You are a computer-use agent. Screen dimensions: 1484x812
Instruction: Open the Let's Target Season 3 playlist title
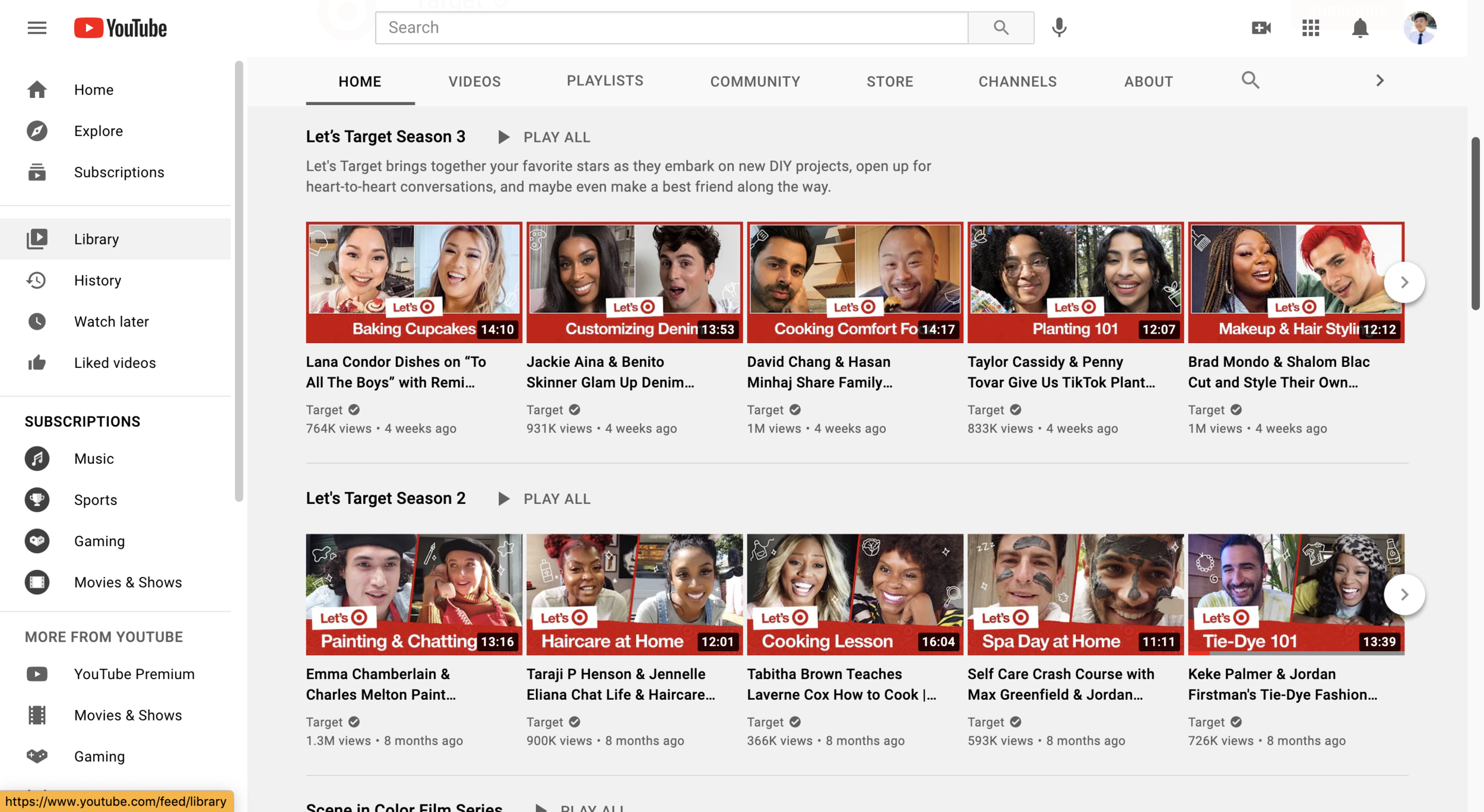386,137
